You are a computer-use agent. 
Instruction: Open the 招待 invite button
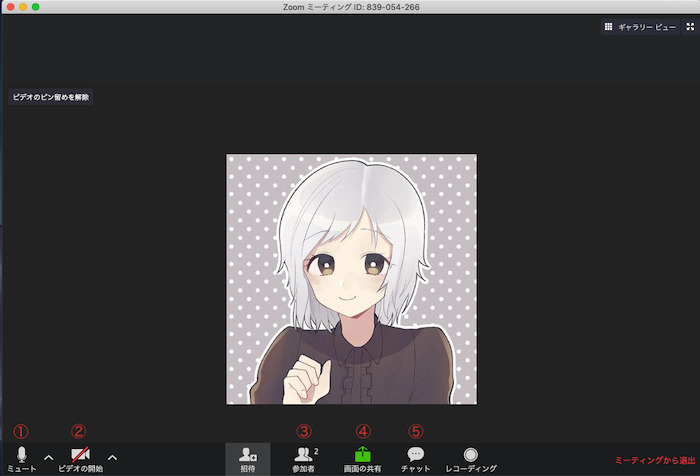(248, 459)
